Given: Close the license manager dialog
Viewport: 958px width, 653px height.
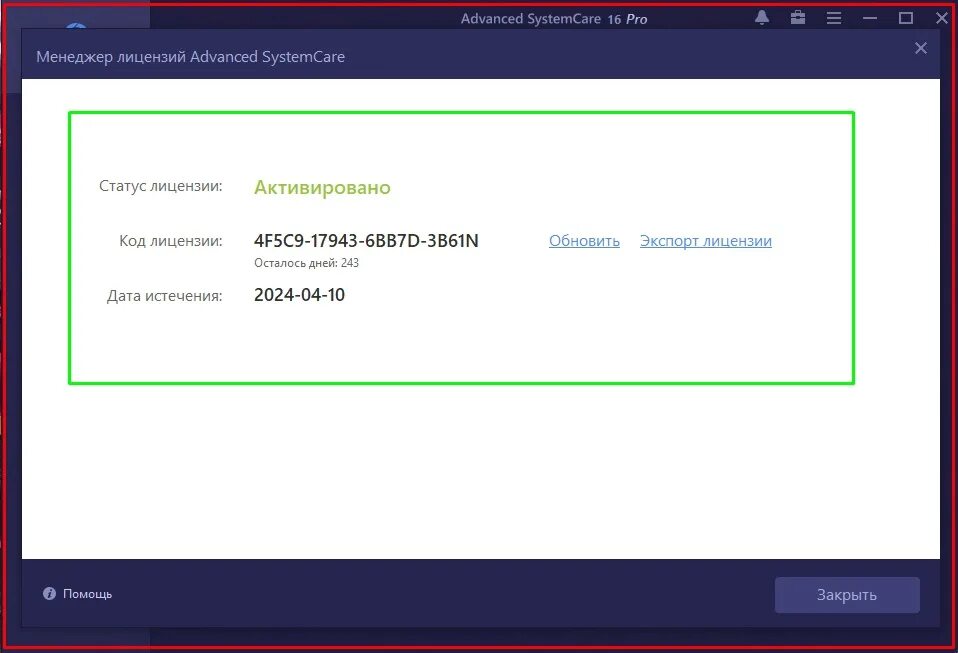Looking at the screenshot, I should [920, 48].
